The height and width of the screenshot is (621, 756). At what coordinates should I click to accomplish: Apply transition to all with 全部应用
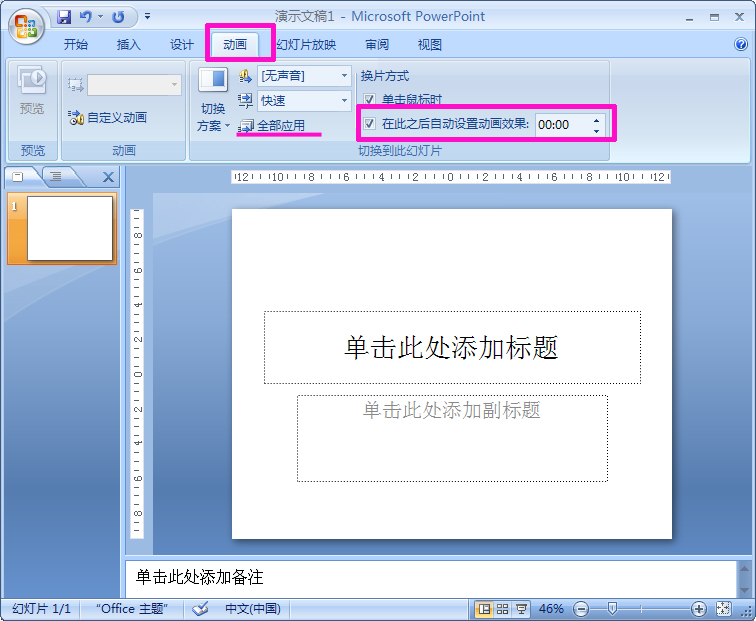[272, 126]
